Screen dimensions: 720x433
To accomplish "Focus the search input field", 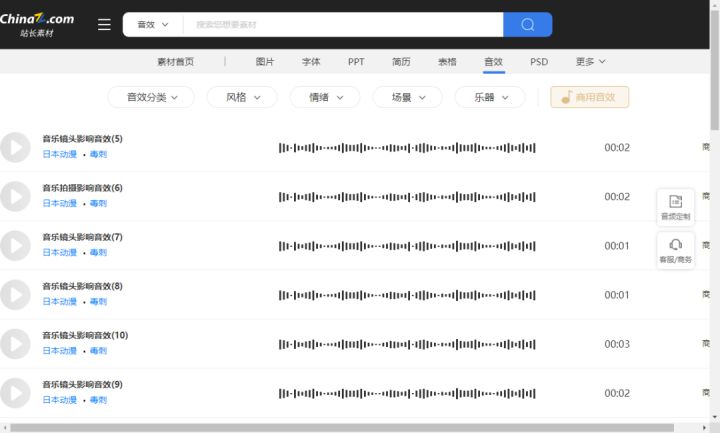I will 343,24.
